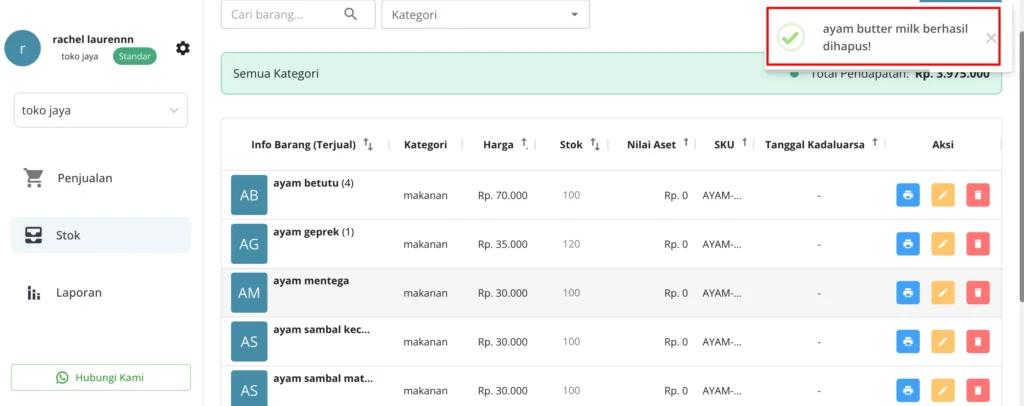
Task: Focus the Cari barang search field
Action: [x=298, y=14]
